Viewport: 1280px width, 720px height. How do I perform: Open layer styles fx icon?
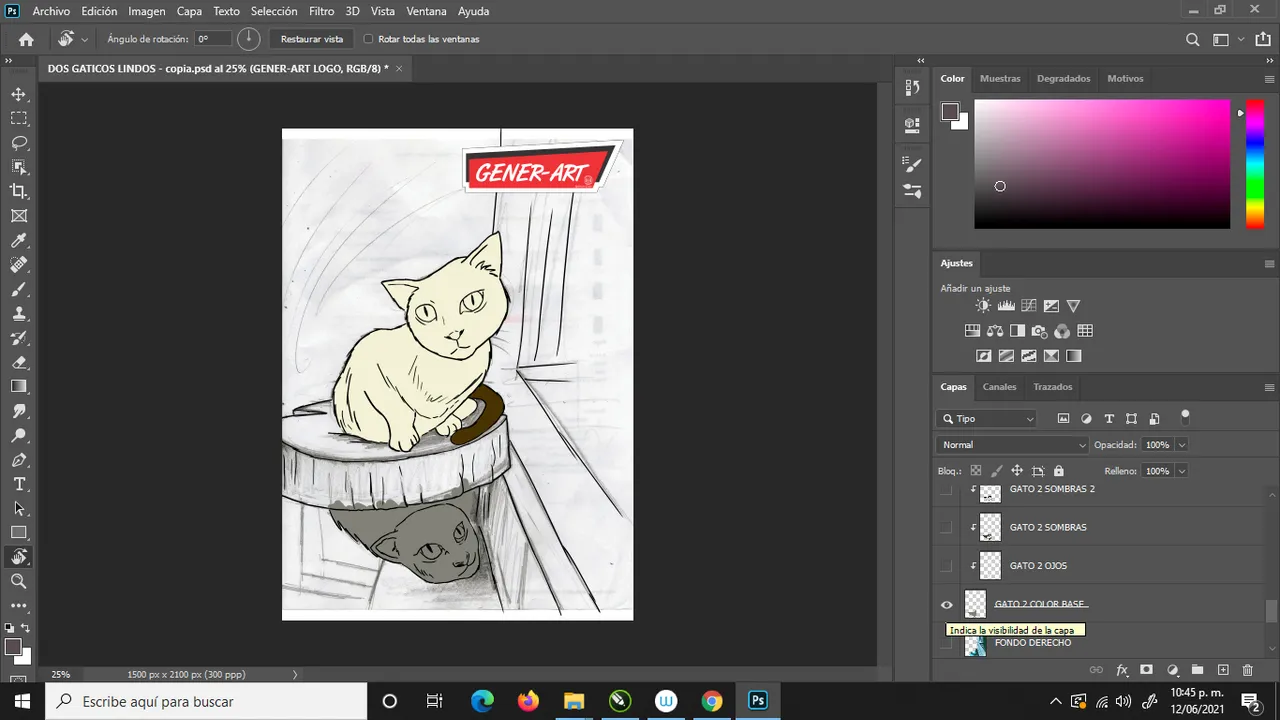[x=1122, y=670]
